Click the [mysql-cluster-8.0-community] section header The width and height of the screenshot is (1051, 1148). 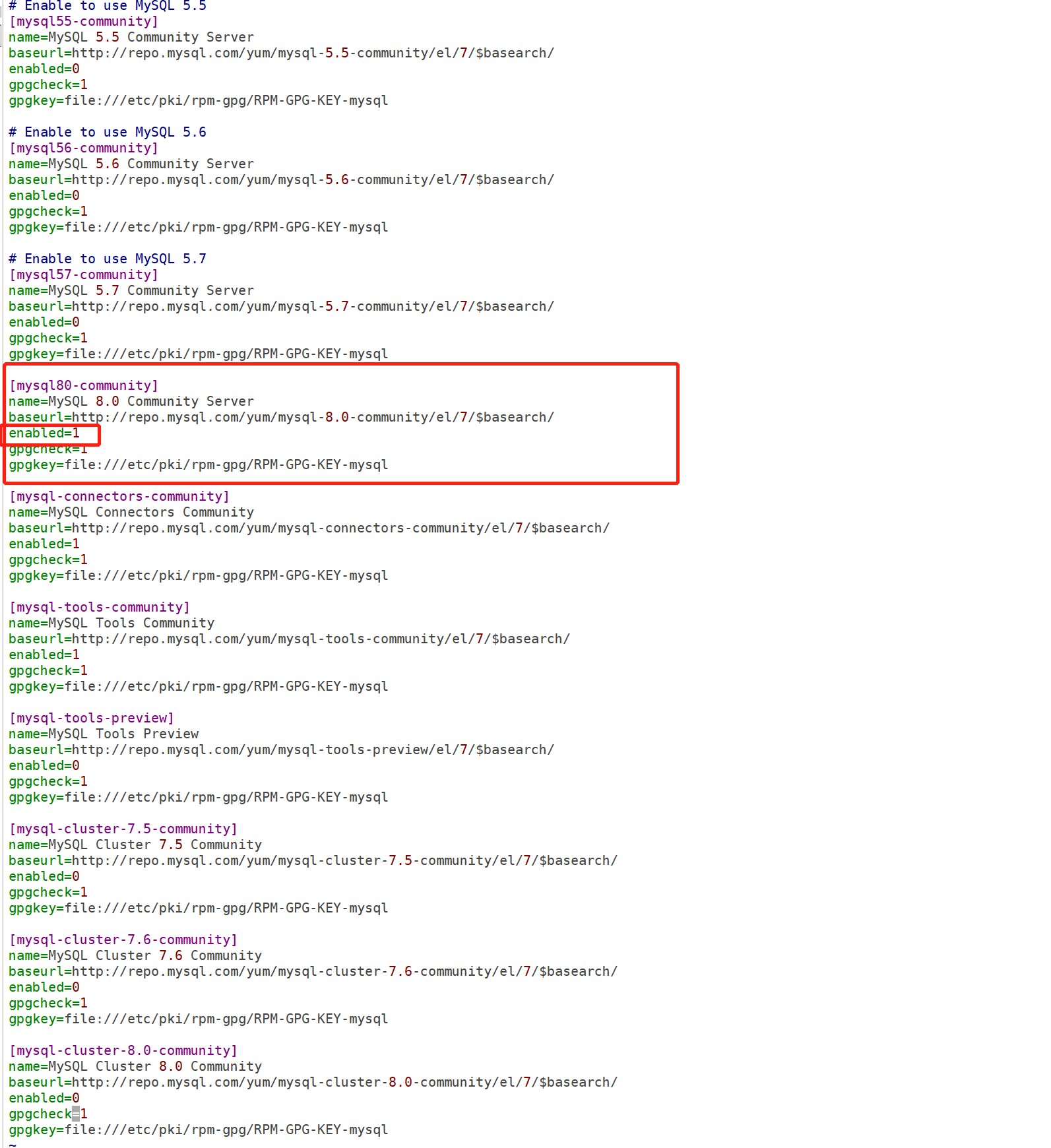pos(123,1050)
